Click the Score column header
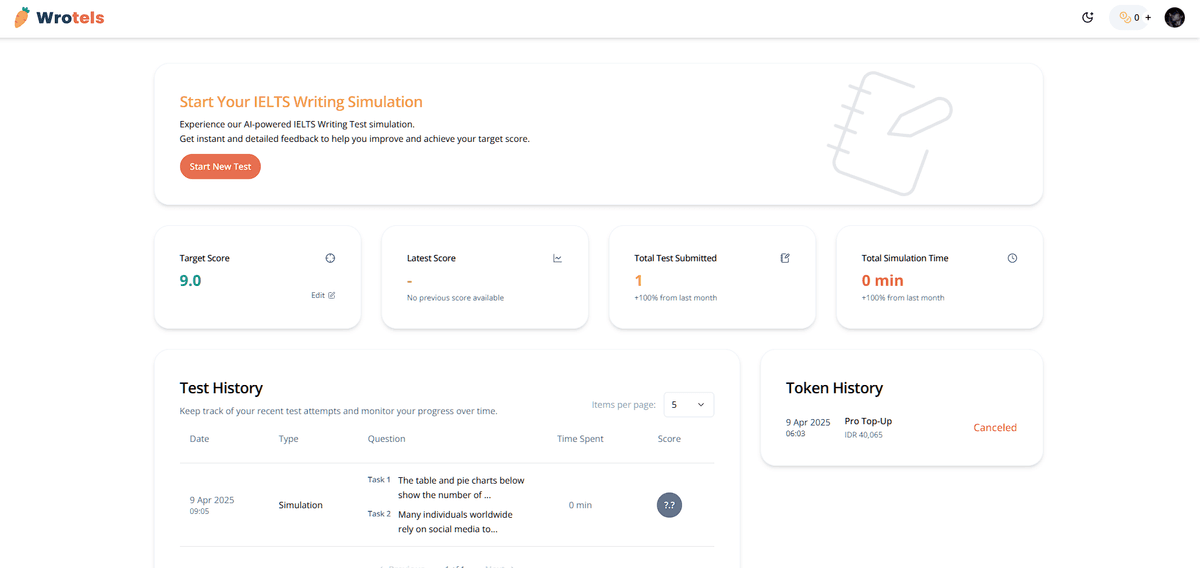The width and height of the screenshot is (1200, 568). [x=669, y=439]
